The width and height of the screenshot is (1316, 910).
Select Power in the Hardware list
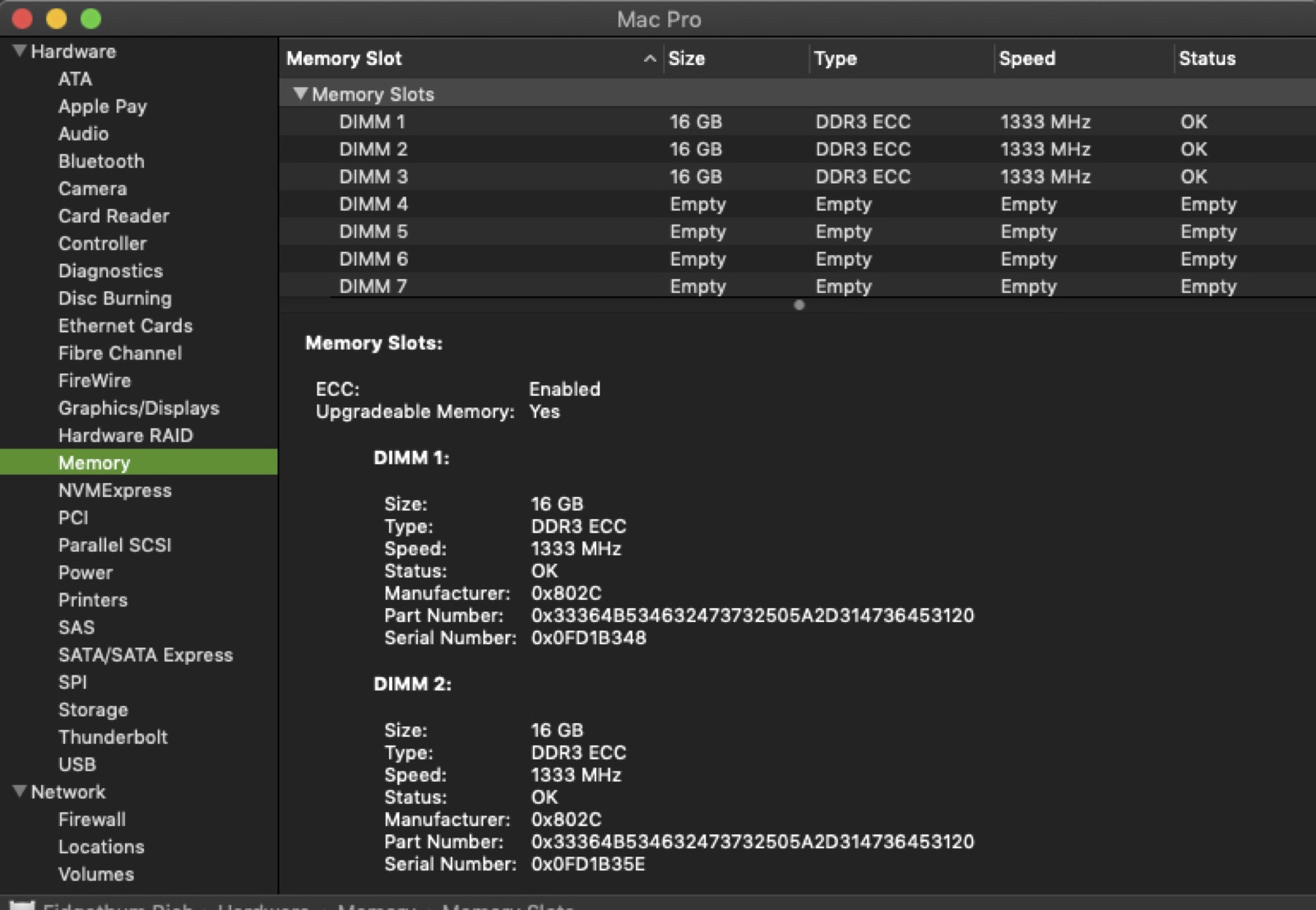coord(86,573)
